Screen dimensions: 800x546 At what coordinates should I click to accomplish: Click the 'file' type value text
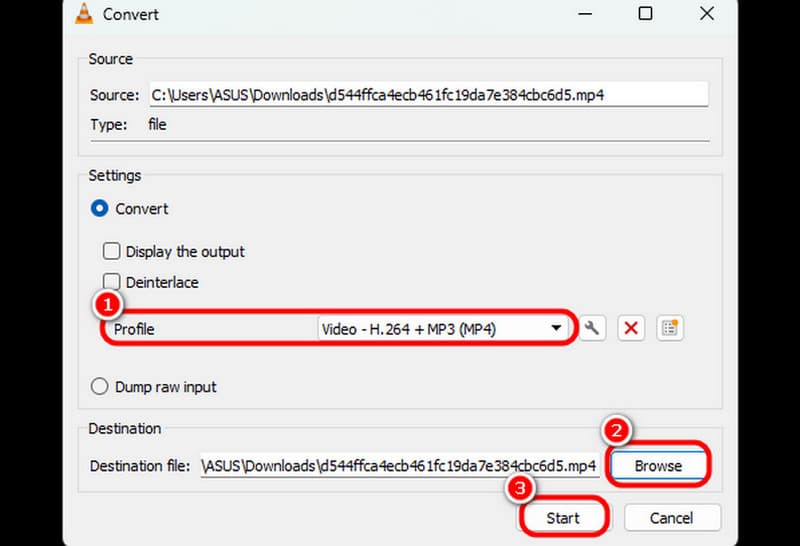coord(157,125)
